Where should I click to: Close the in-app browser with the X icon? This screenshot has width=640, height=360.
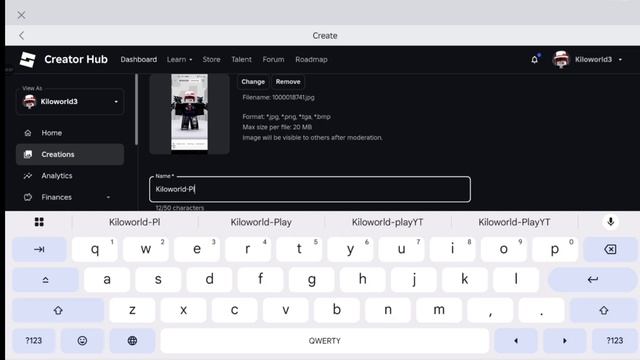coord(21,15)
